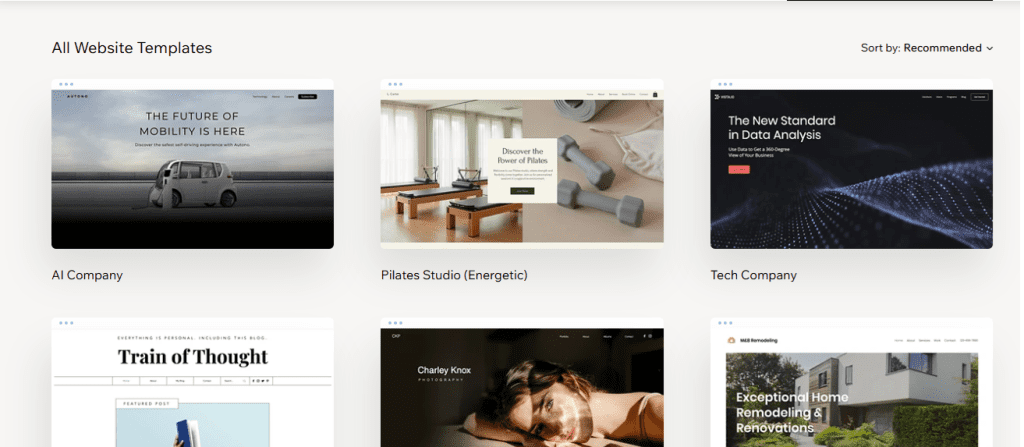Open the Sort by Recommended dropdown
This screenshot has width=1024, height=447.
tap(927, 48)
